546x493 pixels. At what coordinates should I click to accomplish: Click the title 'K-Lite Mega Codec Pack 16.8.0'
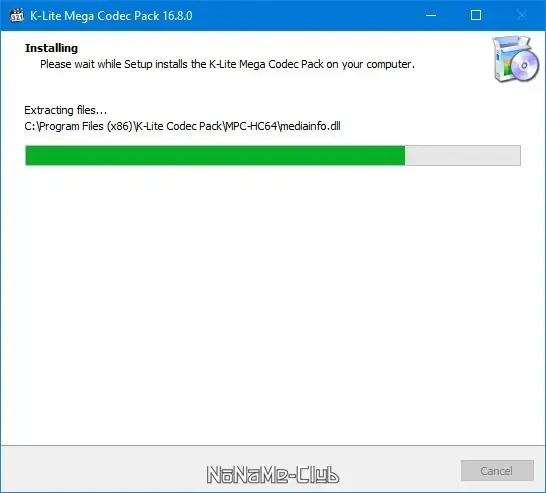111,16
